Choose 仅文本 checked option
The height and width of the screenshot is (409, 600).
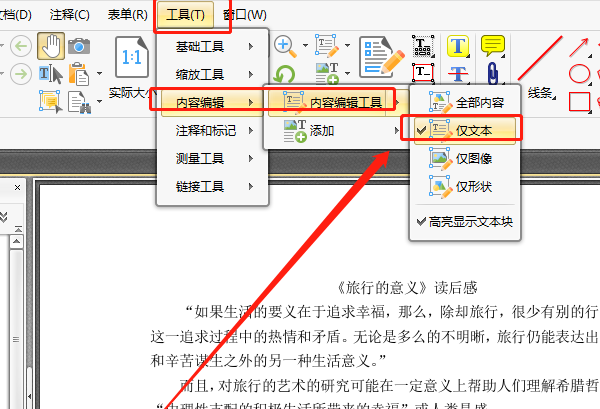(465, 131)
